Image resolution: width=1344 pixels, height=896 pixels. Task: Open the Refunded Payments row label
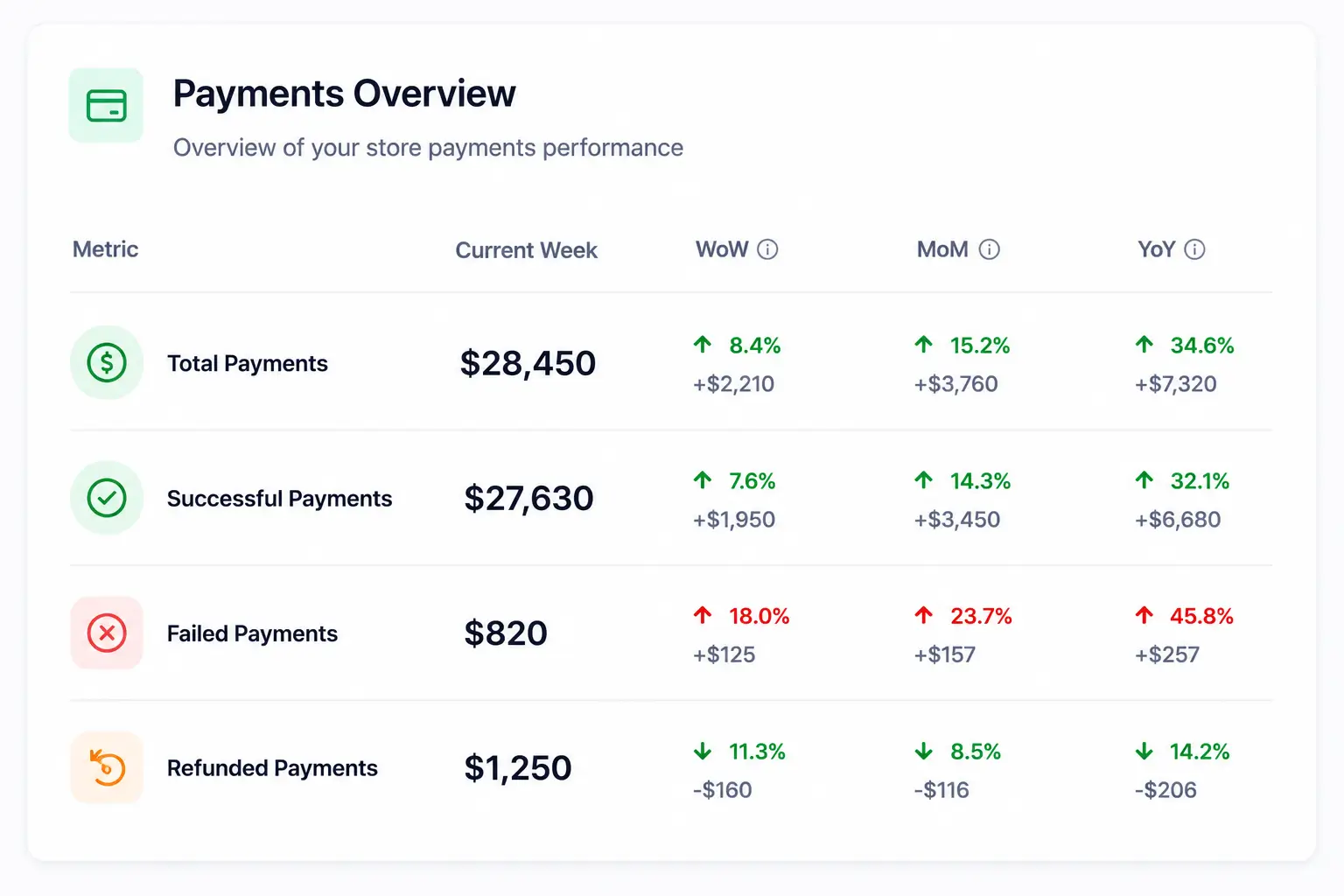point(273,768)
